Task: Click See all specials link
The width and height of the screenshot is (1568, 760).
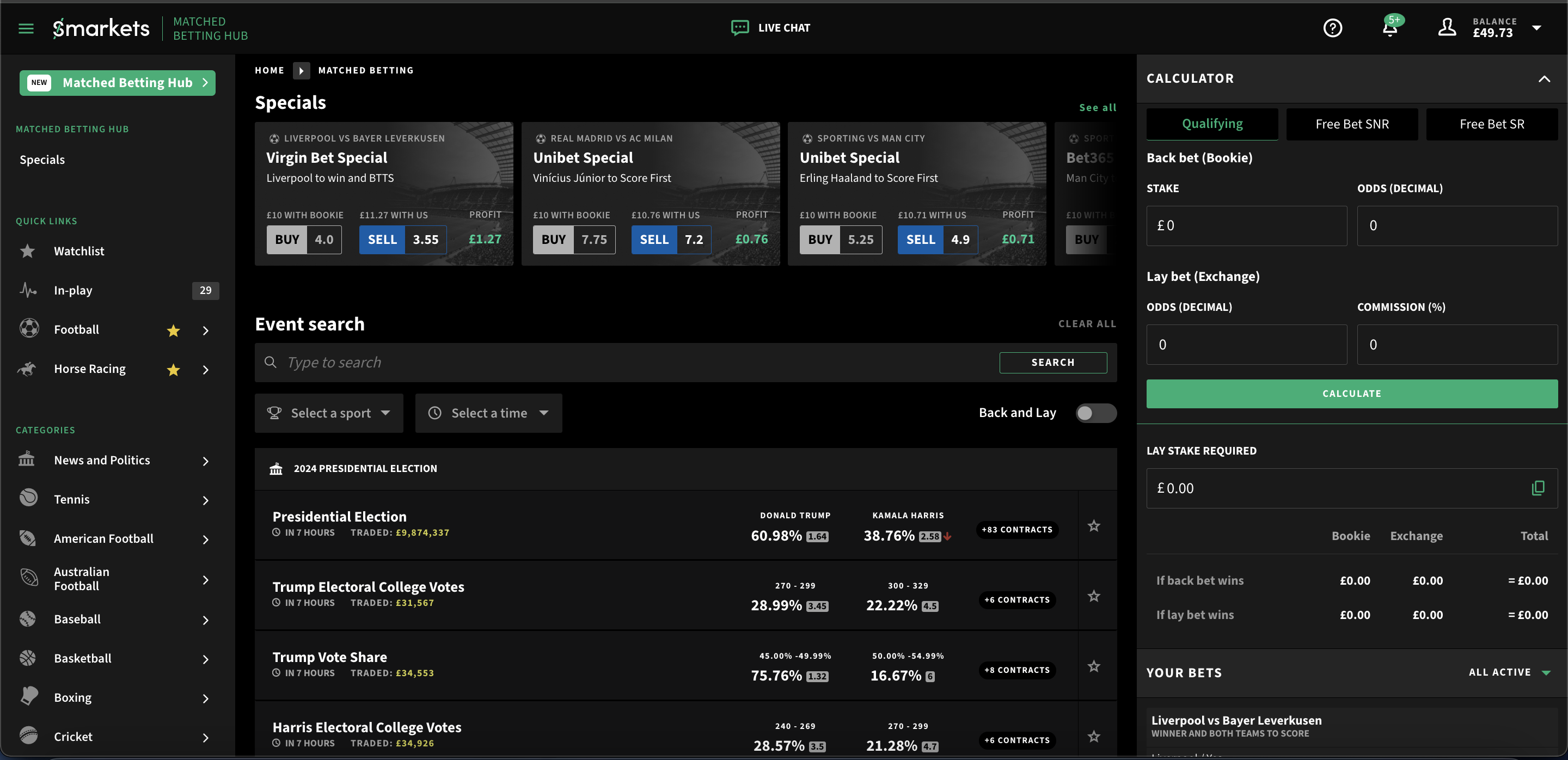Action: [x=1098, y=108]
